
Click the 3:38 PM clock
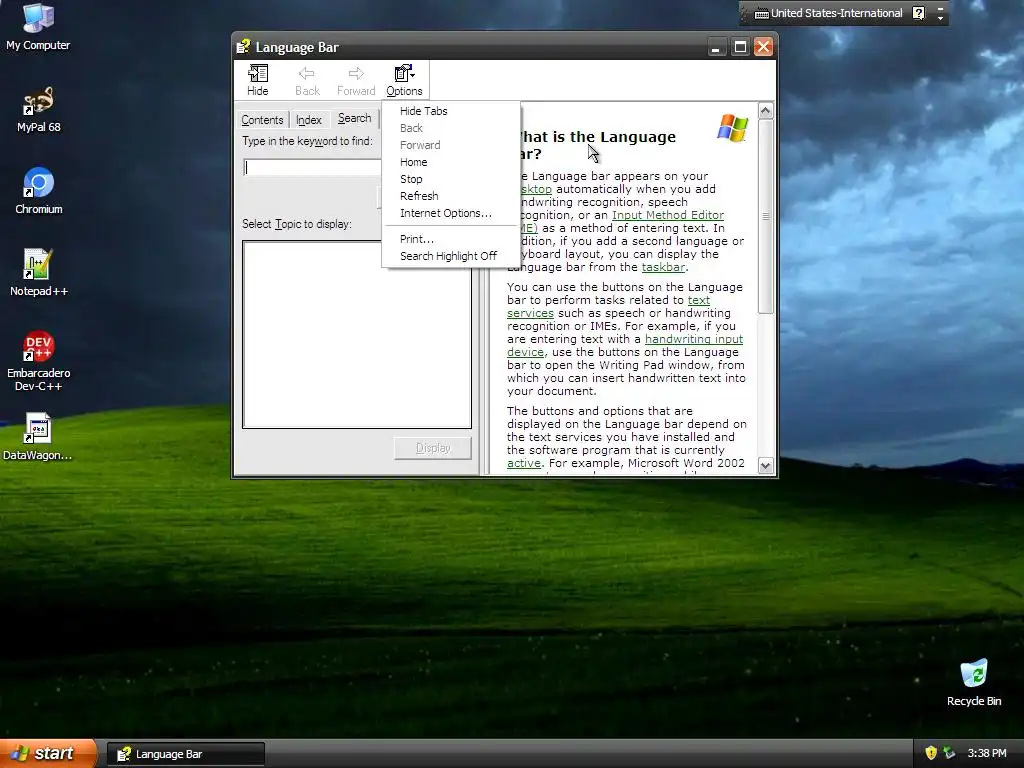(x=986, y=753)
